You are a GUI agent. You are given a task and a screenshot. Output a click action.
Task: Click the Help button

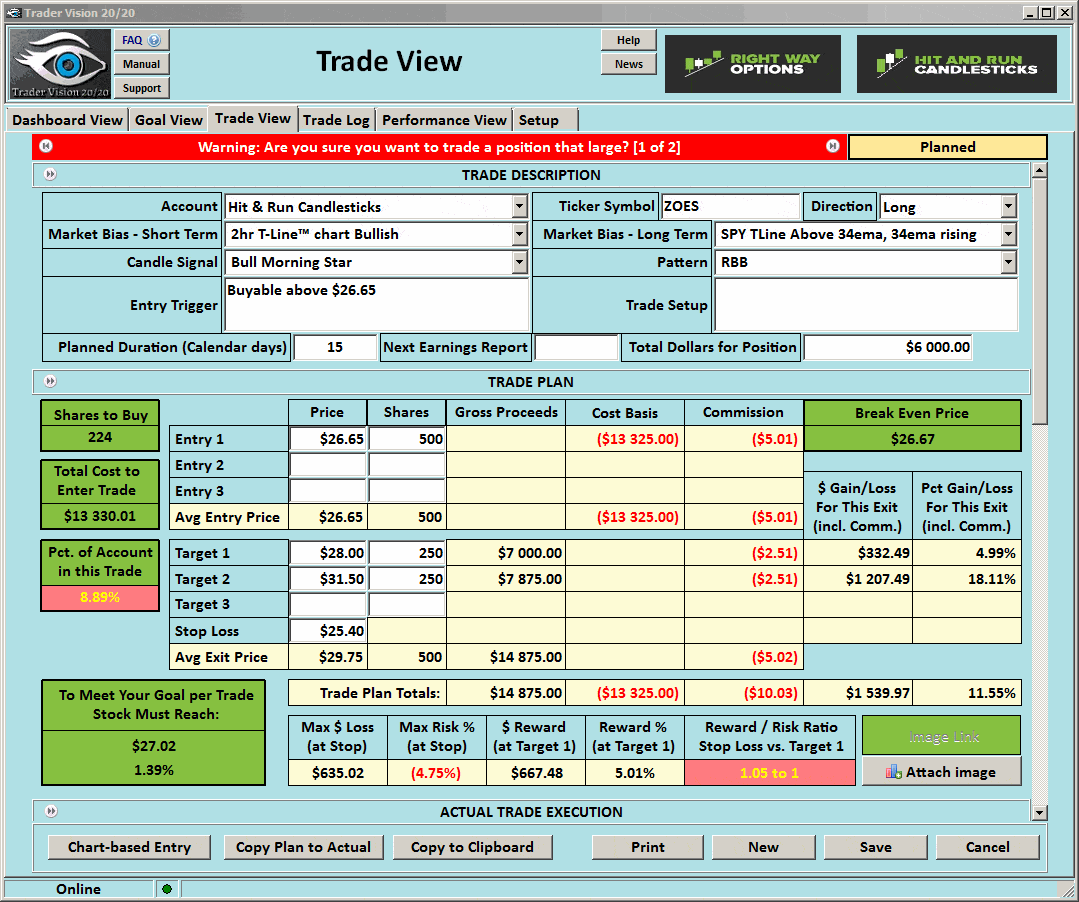pyautogui.click(x=628, y=40)
